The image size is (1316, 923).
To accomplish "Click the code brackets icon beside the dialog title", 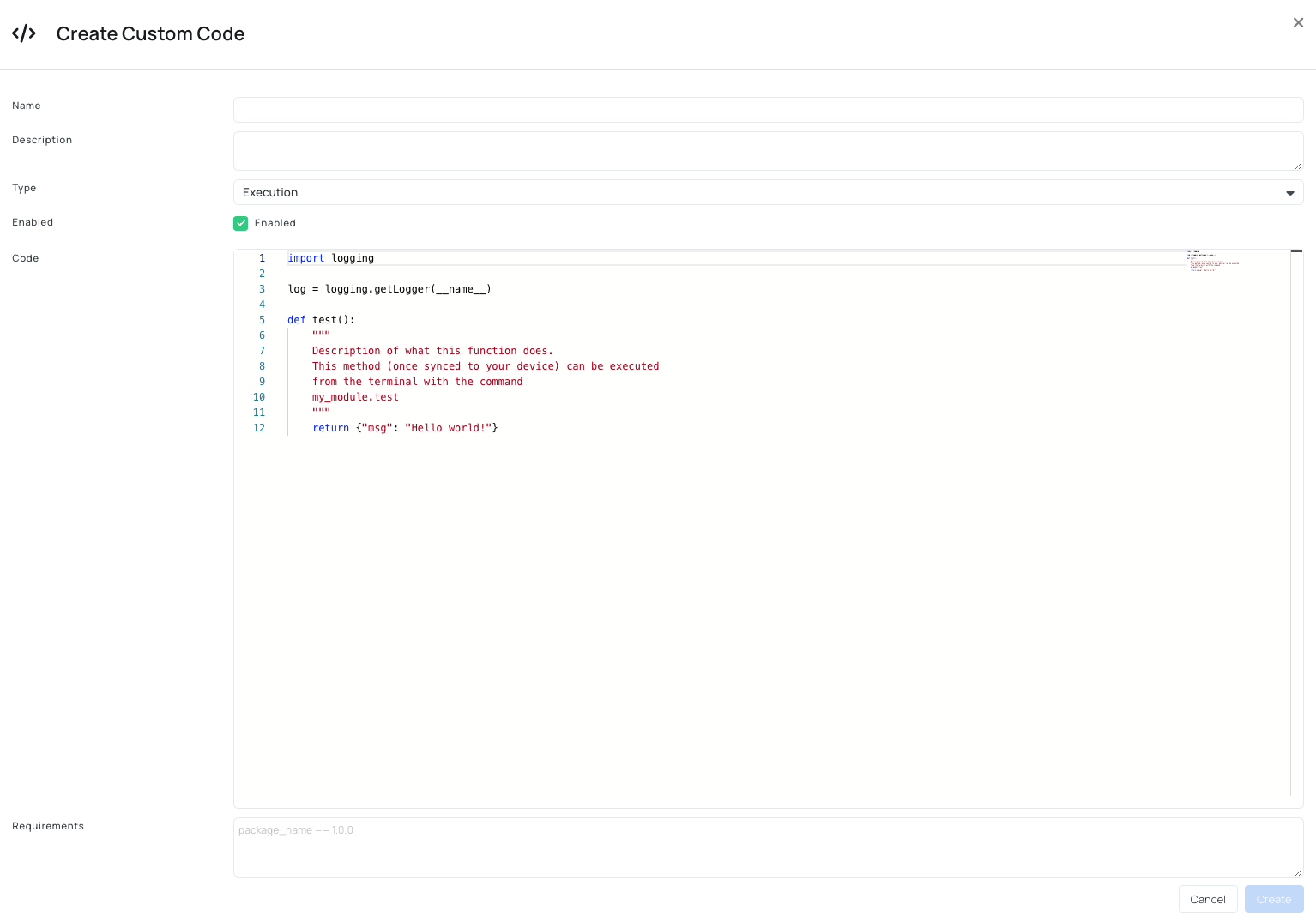I will pyautogui.click(x=24, y=33).
